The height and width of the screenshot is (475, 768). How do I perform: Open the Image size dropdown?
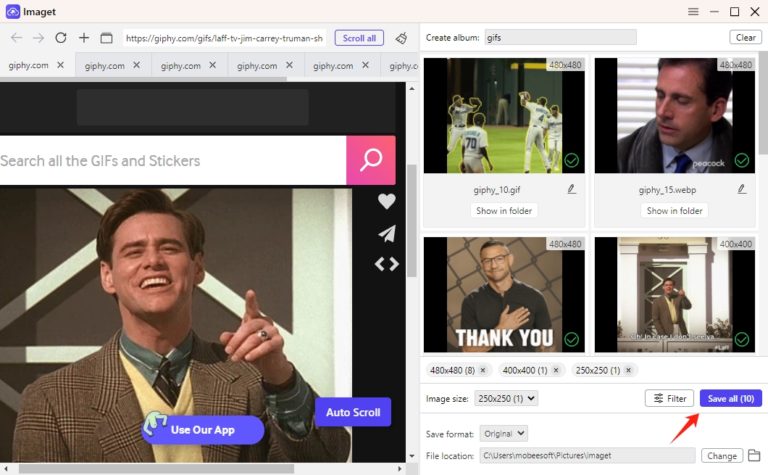(506, 398)
